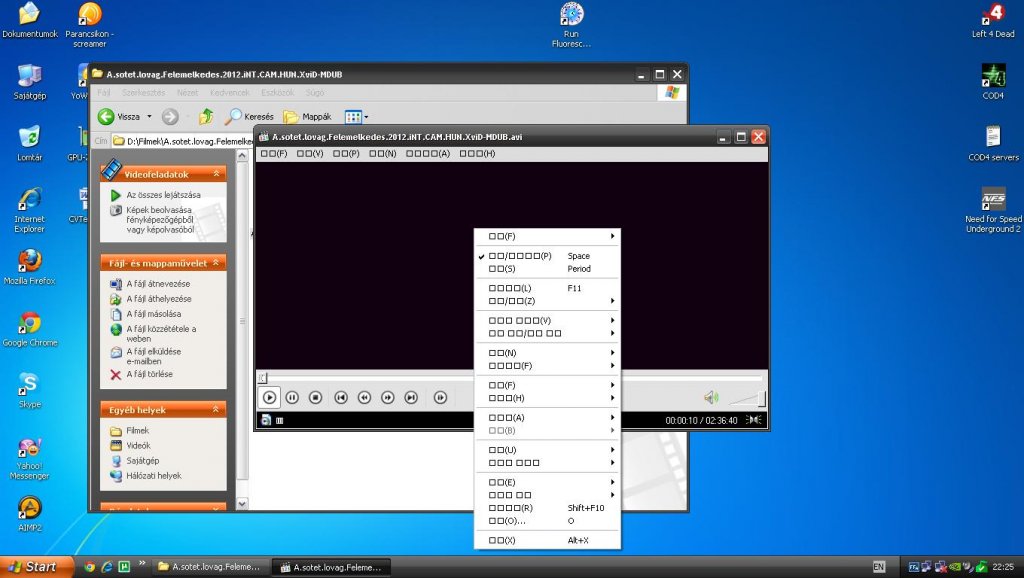Image resolution: width=1024 pixels, height=578 pixels.
Task: Expand quick launch overflow chevron on taskbar
Action: pos(142,562)
